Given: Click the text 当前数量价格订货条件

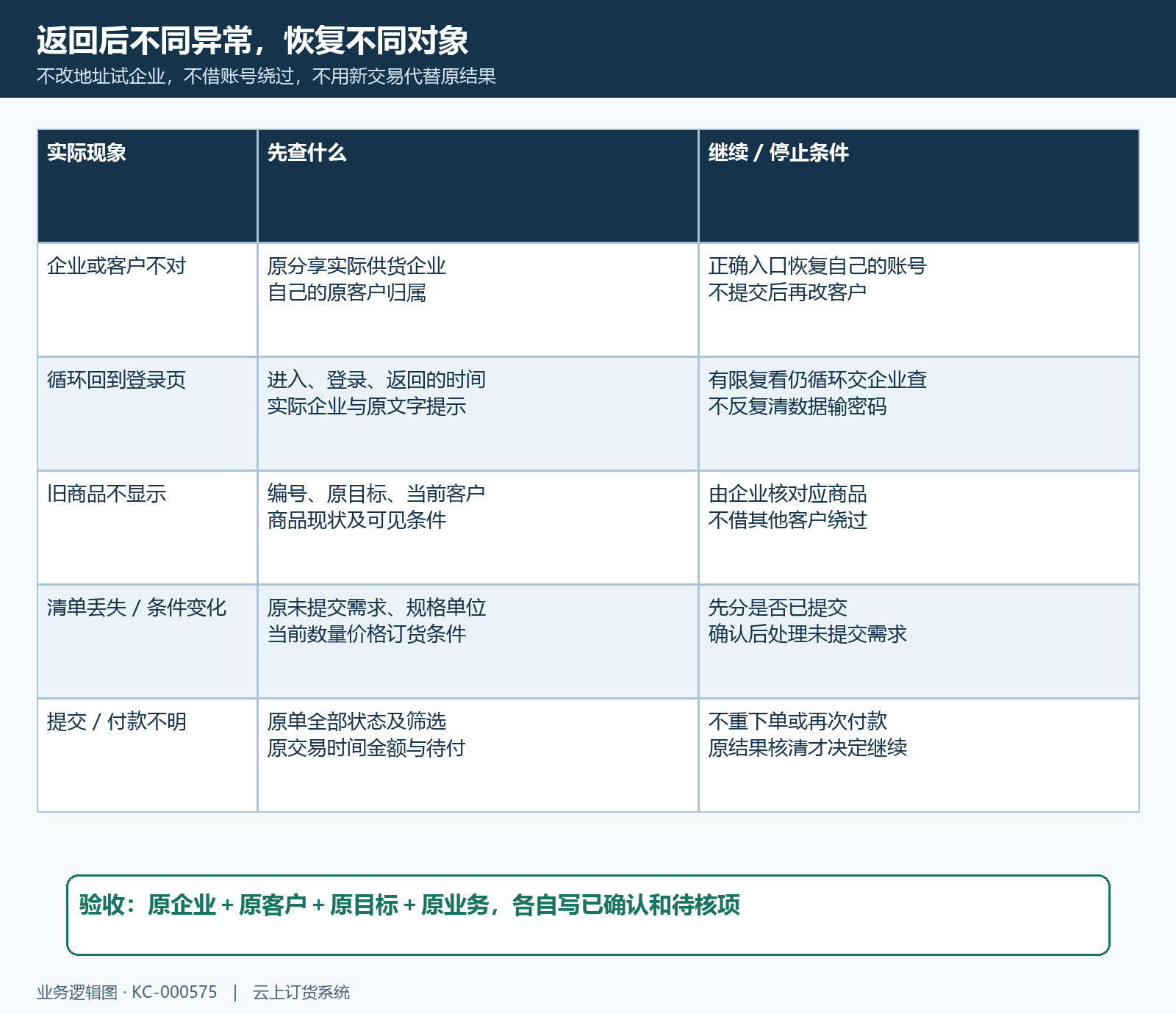Looking at the screenshot, I should pyautogui.click(x=366, y=634).
